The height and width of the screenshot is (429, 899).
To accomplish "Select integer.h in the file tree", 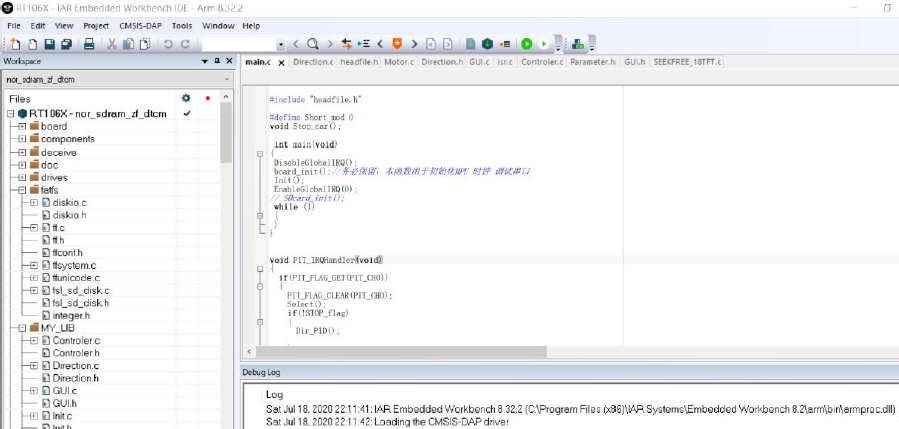I will point(71,315).
